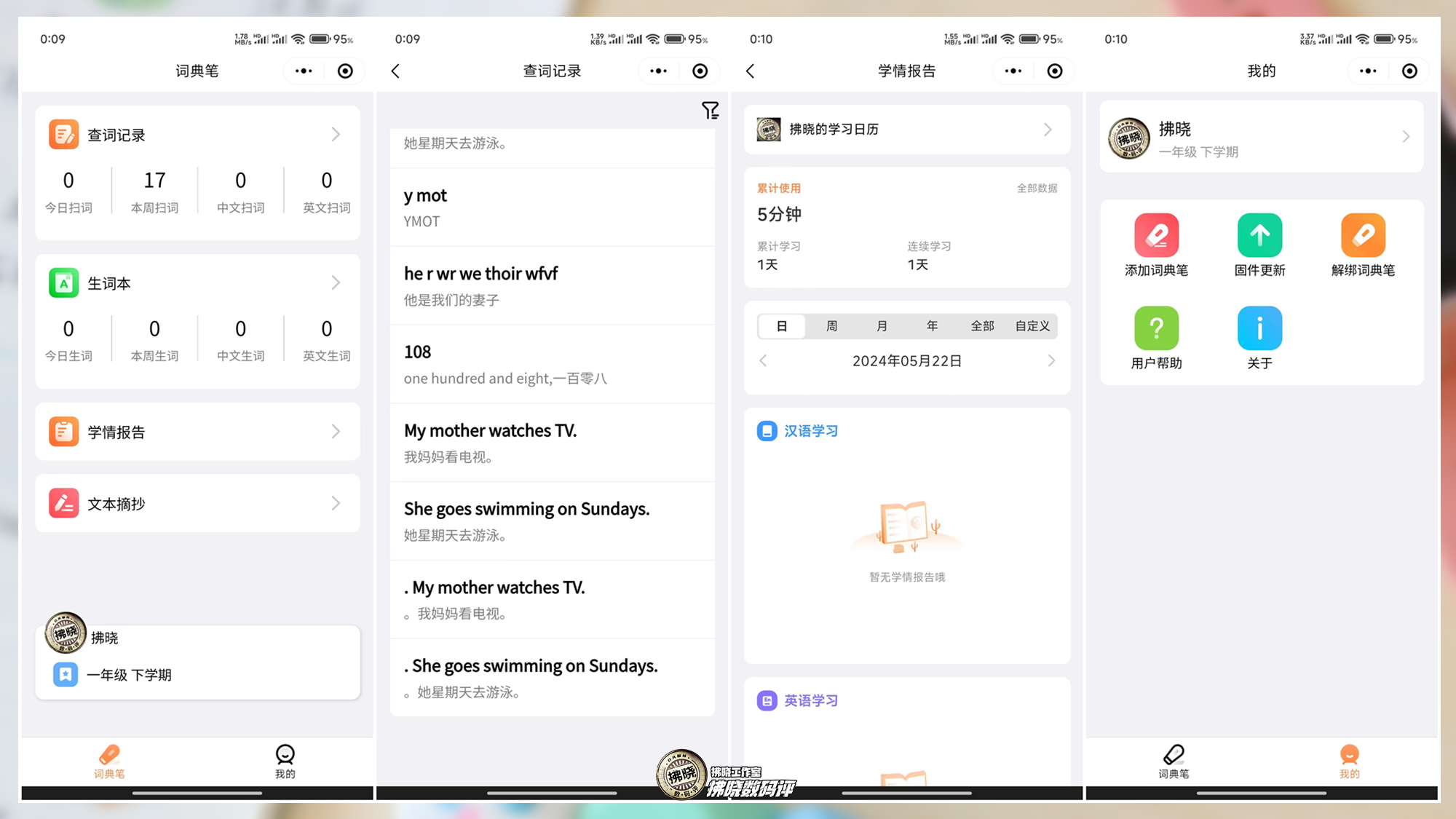
Task: Open 拂晓的学习日历 chevron
Action: click(x=1048, y=130)
